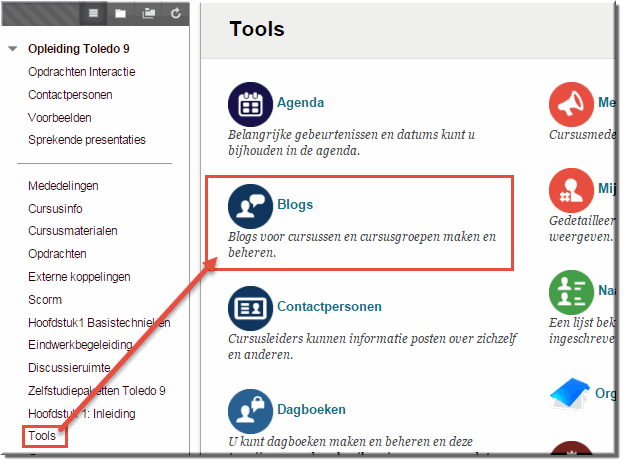Viewport: 624px width, 463px height.
Task: Open Externe koppelingen menu item
Action: tap(79, 277)
